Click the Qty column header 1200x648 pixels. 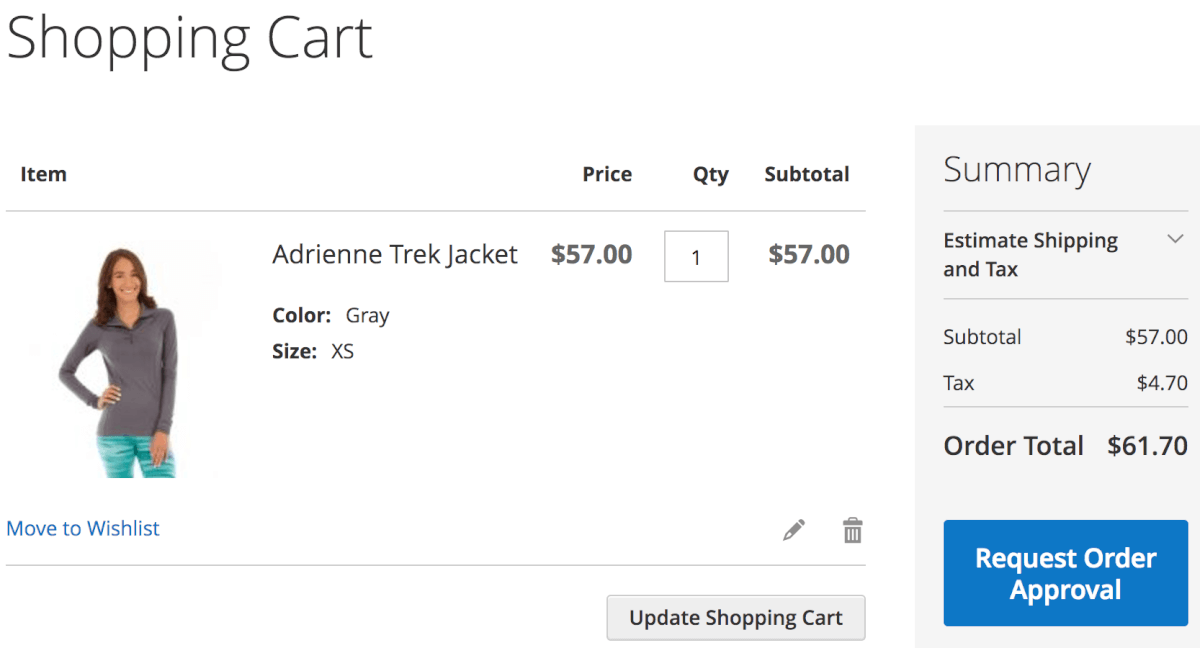point(710,174)
